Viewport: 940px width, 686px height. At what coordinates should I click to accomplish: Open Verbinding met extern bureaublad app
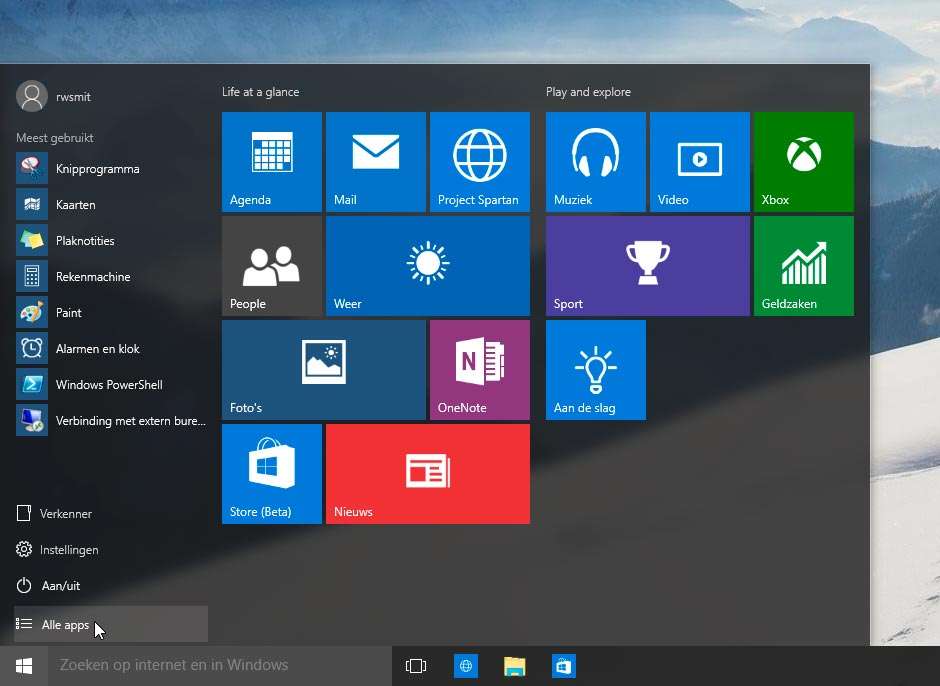tap(111, 420)
